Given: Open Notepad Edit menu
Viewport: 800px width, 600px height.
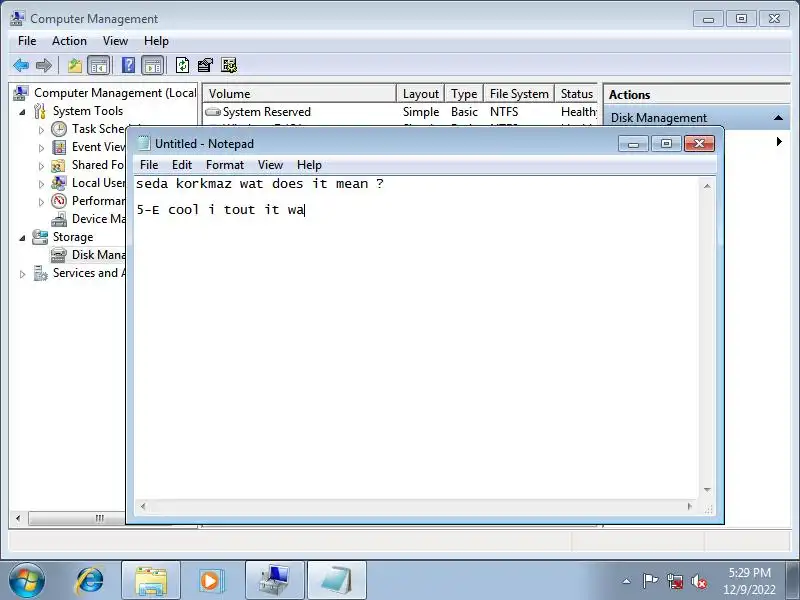Looking at the screenshot, I should [x=182, y=165].
